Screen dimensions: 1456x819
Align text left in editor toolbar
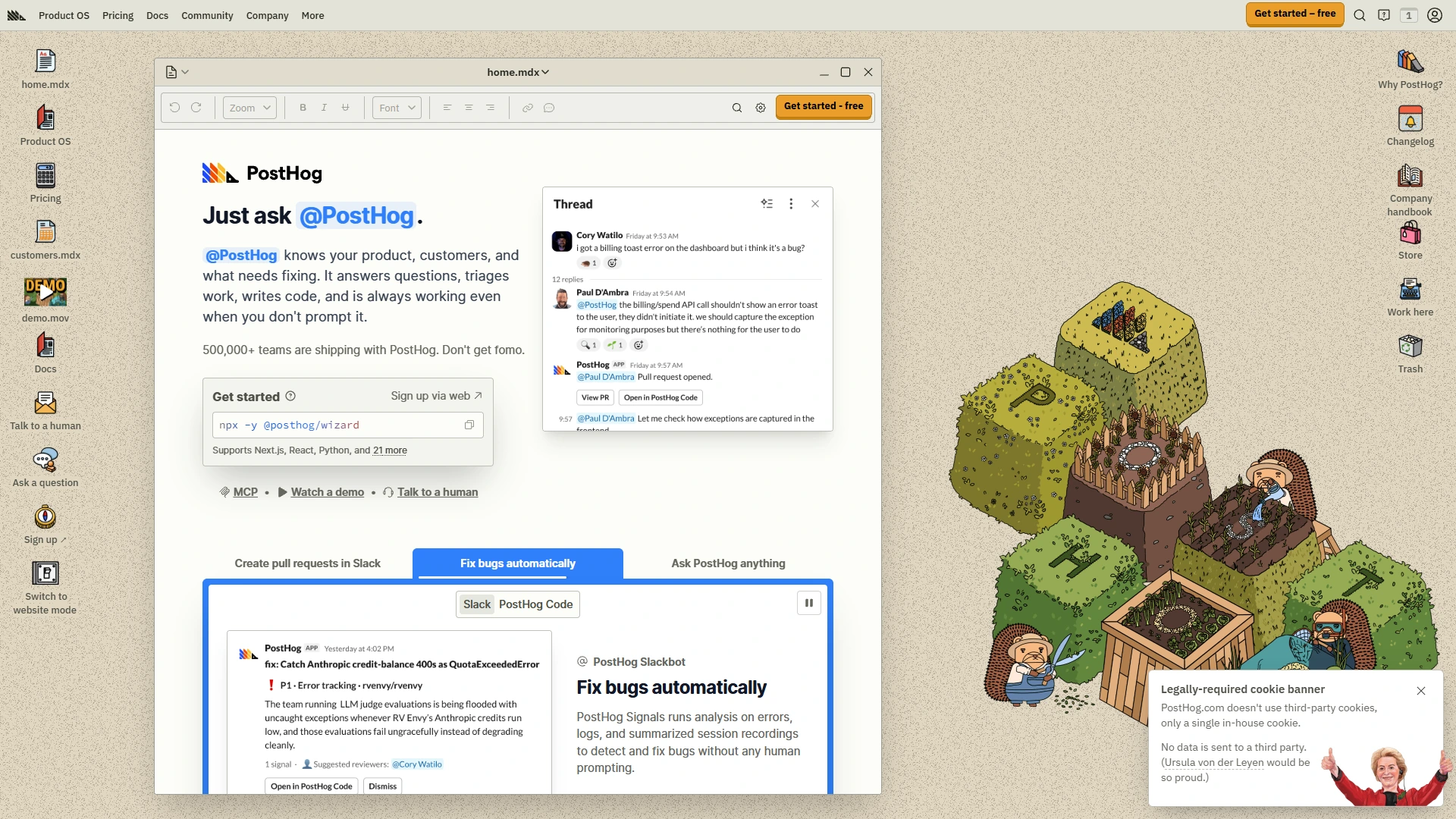coord(447,108)
